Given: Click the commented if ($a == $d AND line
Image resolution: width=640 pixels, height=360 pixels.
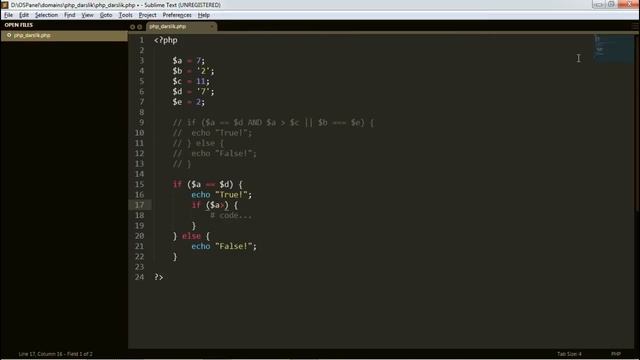Looking at the screenshot, I should point(273,122).
